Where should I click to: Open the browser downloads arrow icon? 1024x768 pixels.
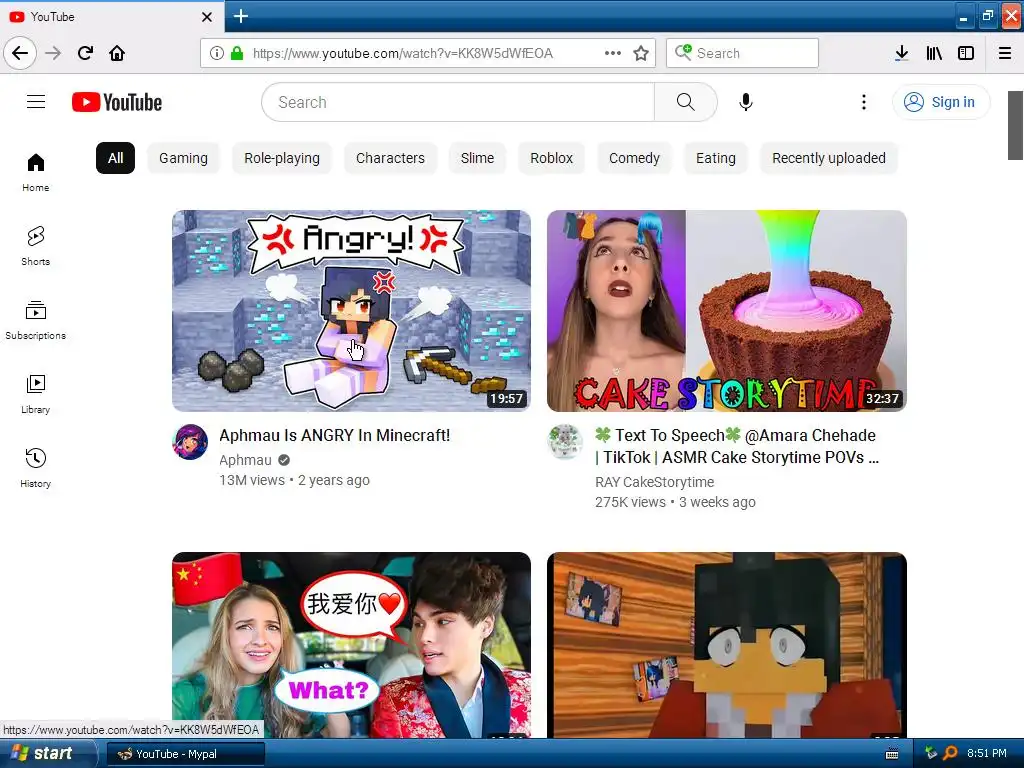coord(901,53)
